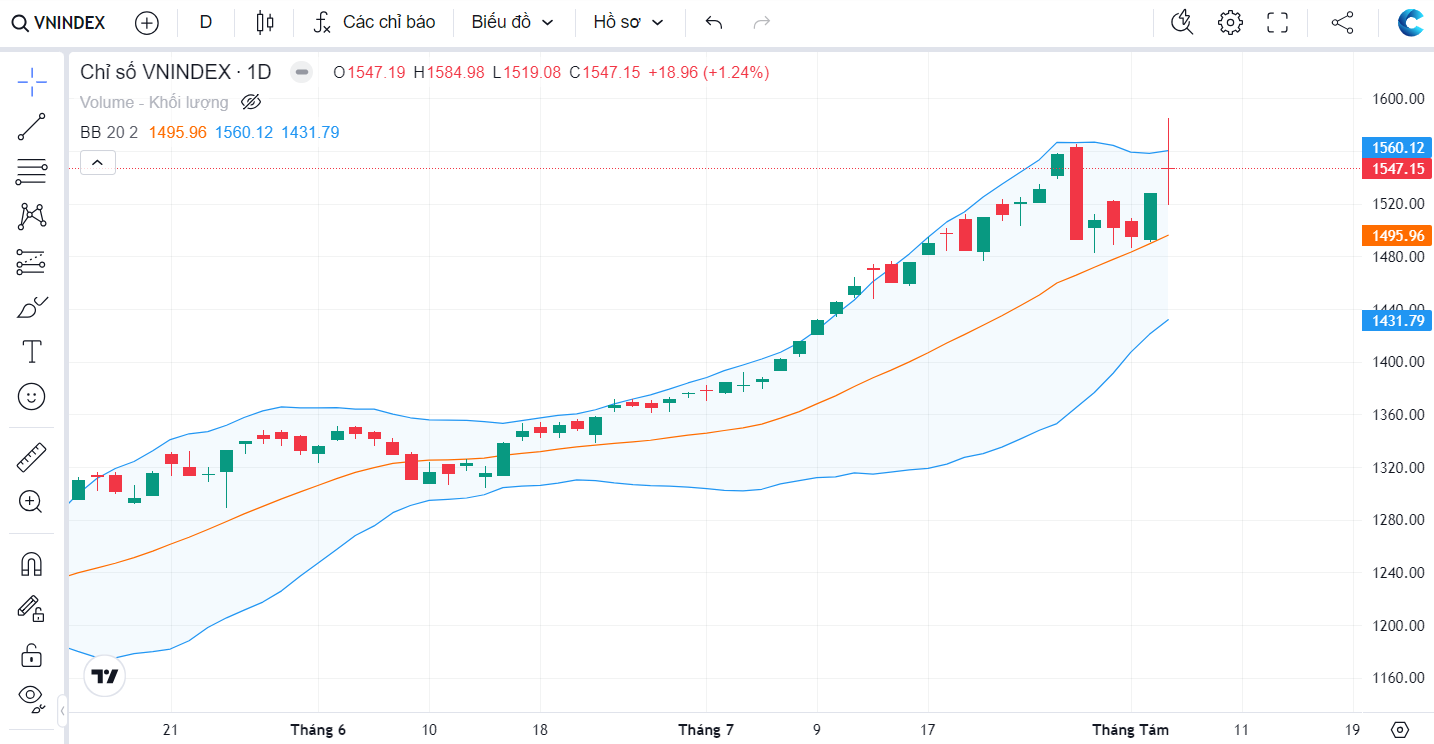This screenshot has height=744, width=1434.
Task: Click the blue C logo icon
Action: click(1412, 22)
